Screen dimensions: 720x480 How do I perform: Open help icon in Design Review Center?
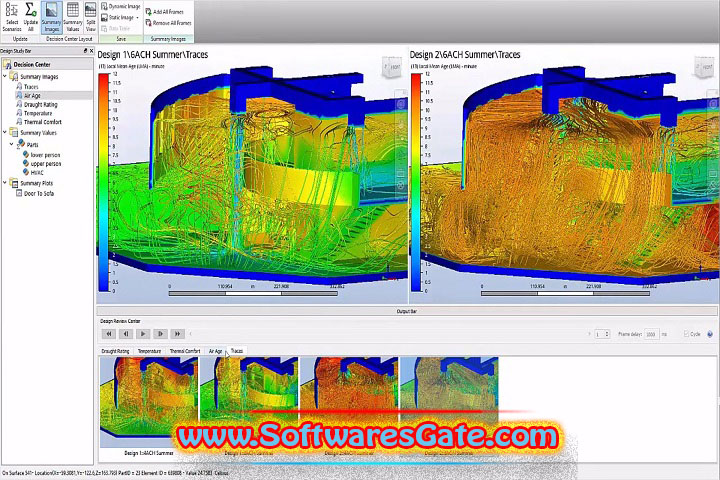pos(710,334)
